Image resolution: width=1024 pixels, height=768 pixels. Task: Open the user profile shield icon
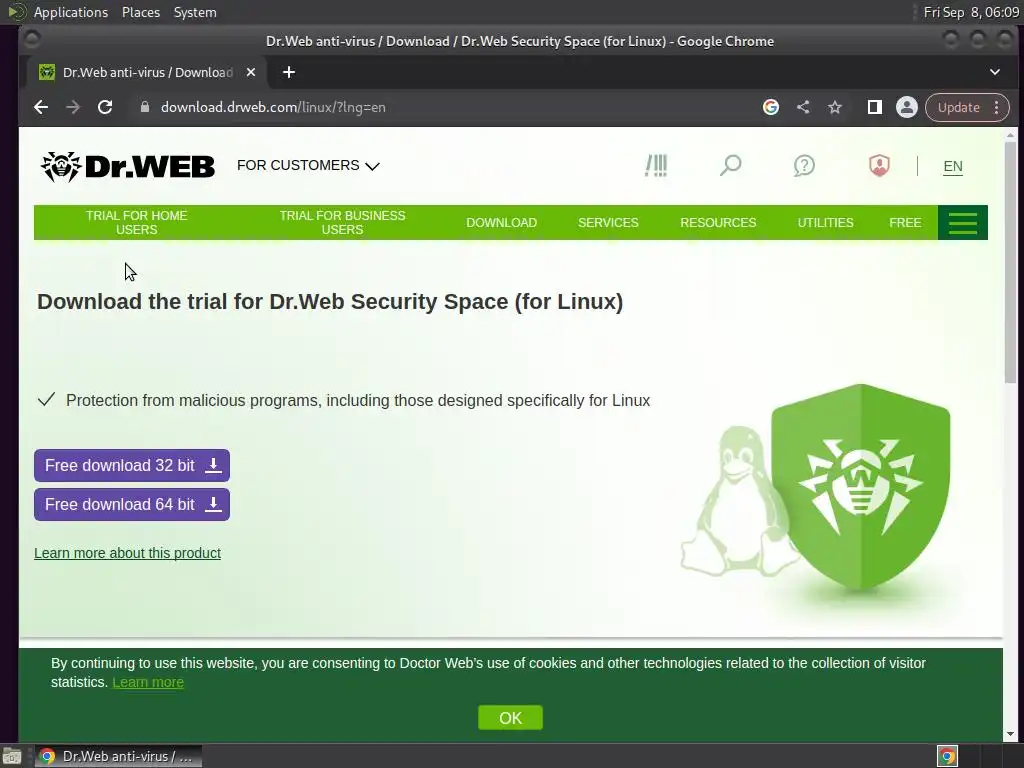tap(879, 165)
